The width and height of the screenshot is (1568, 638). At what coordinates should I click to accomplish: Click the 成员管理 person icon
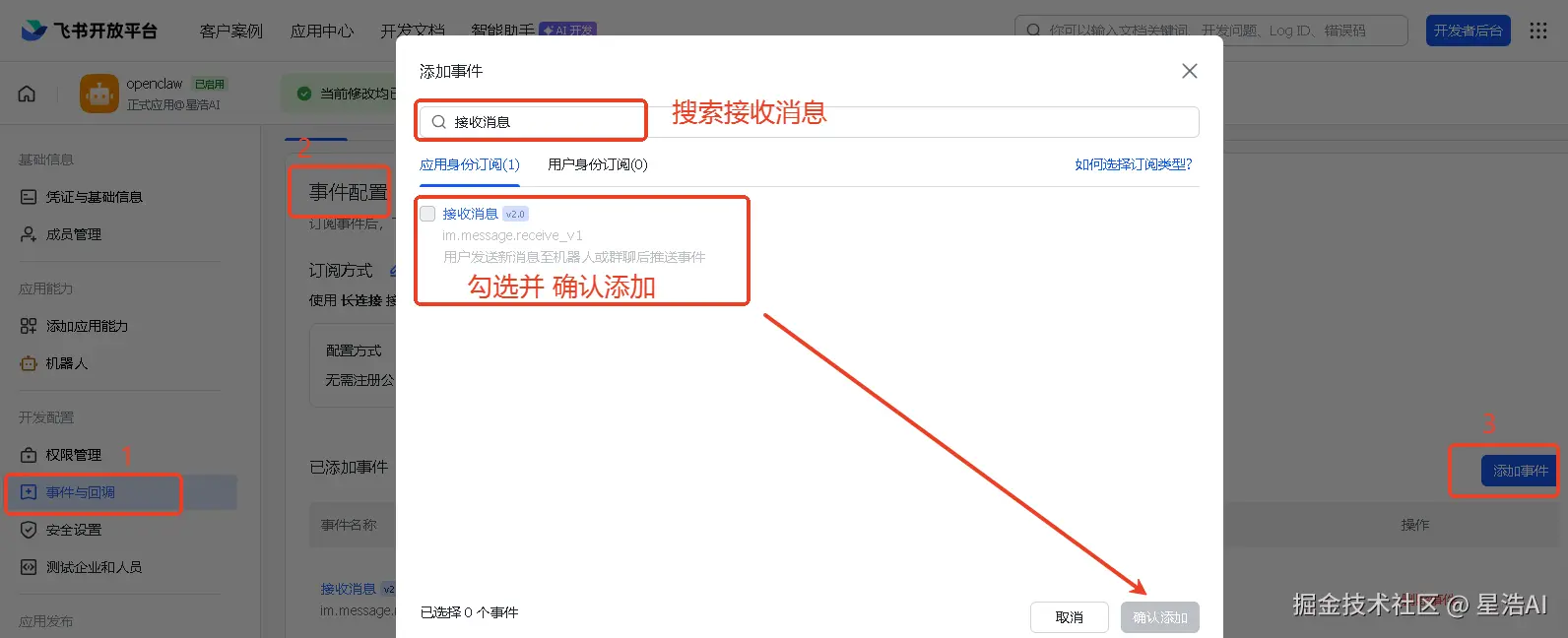29,234
